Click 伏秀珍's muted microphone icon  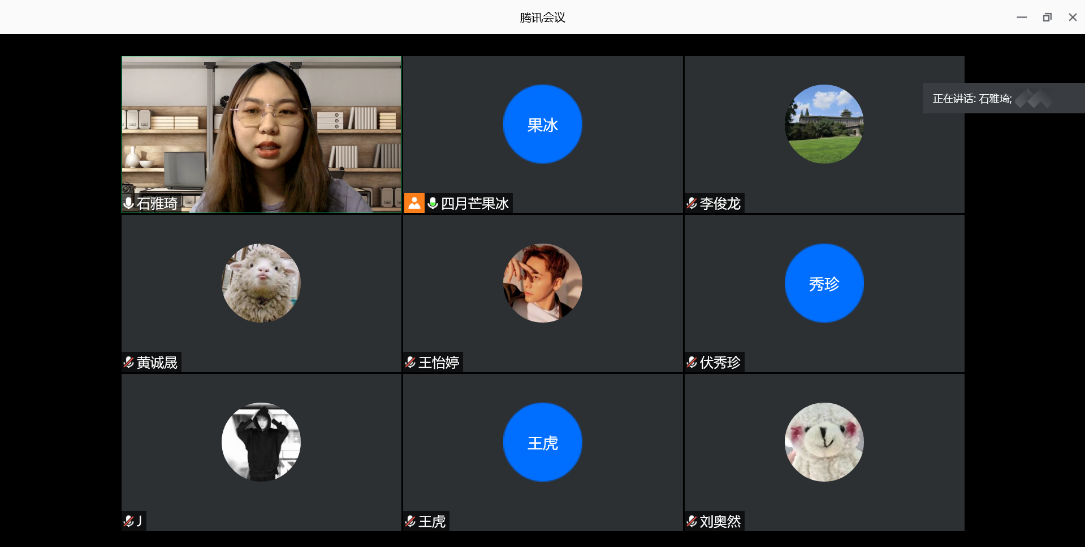point(692,362)
